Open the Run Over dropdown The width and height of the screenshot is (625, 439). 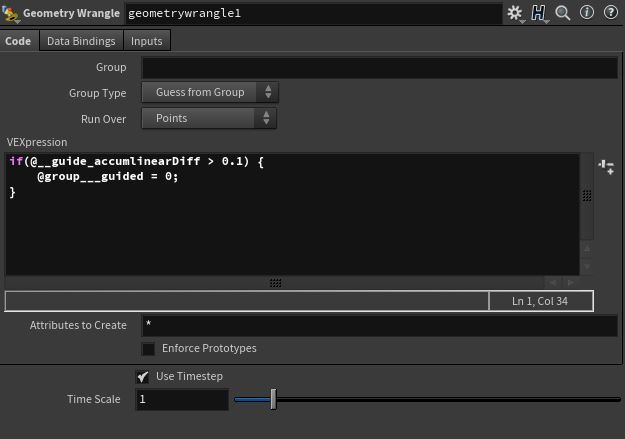pyautogui.click(x=209, y=118)
